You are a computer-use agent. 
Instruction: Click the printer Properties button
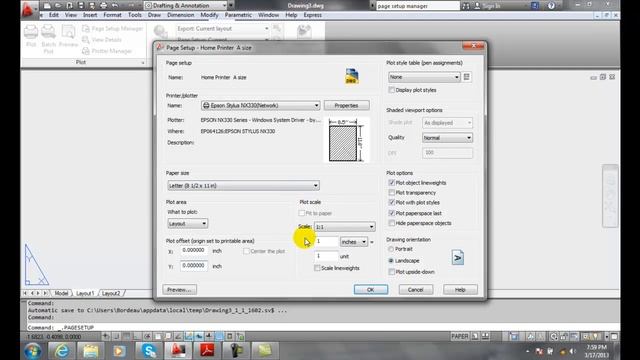[x=347, y=105]
